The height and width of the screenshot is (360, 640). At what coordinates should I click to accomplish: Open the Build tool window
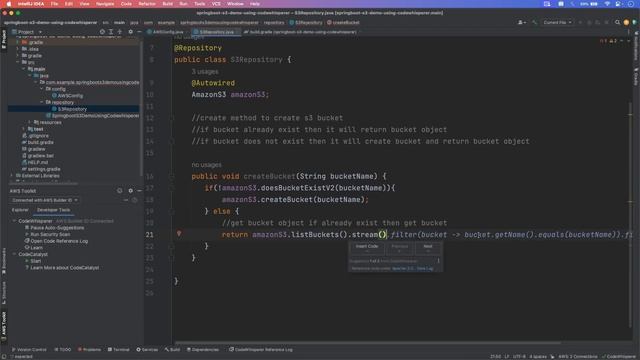[172, 350]
